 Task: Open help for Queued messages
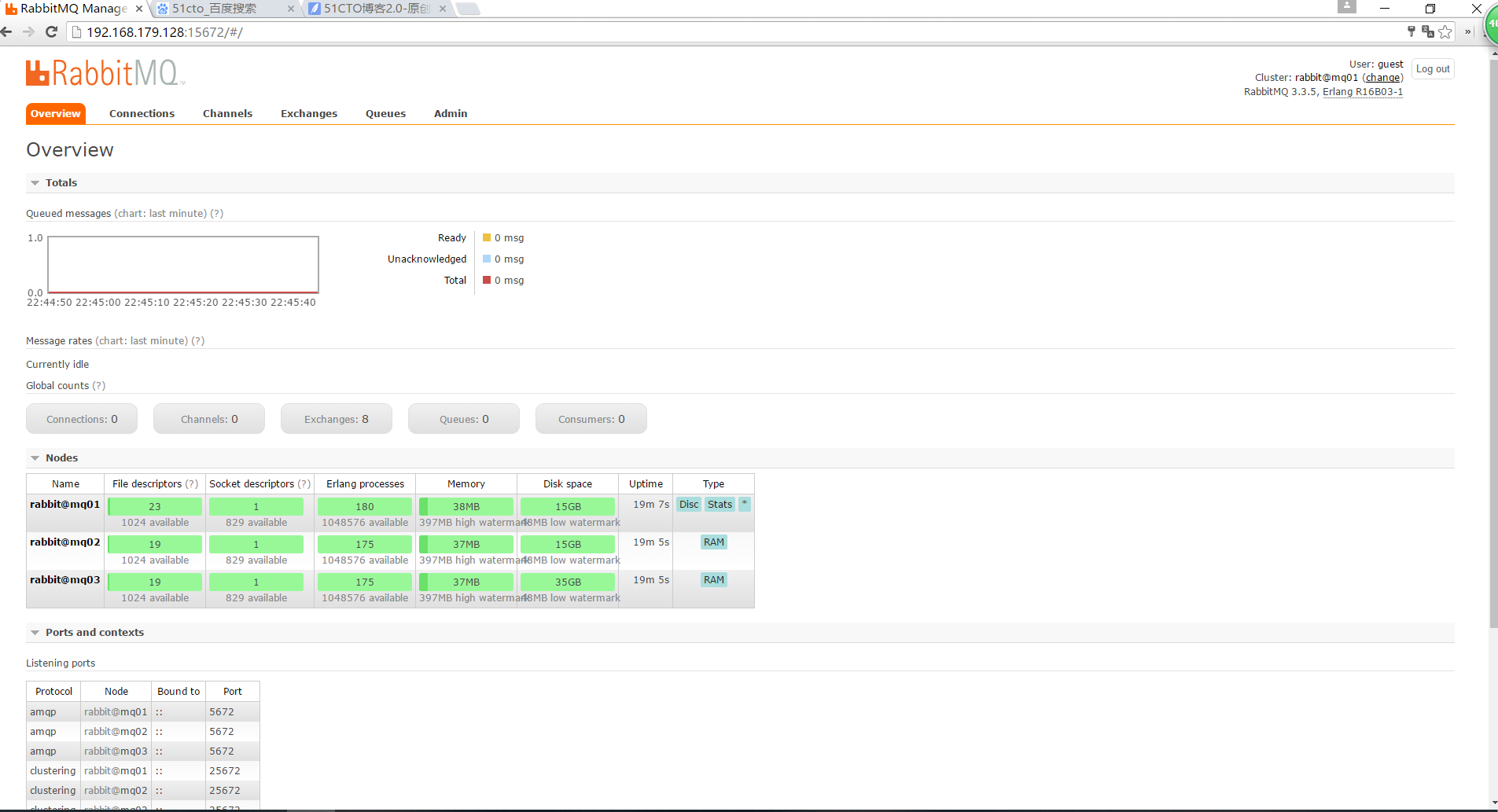(x=217, y=213)
